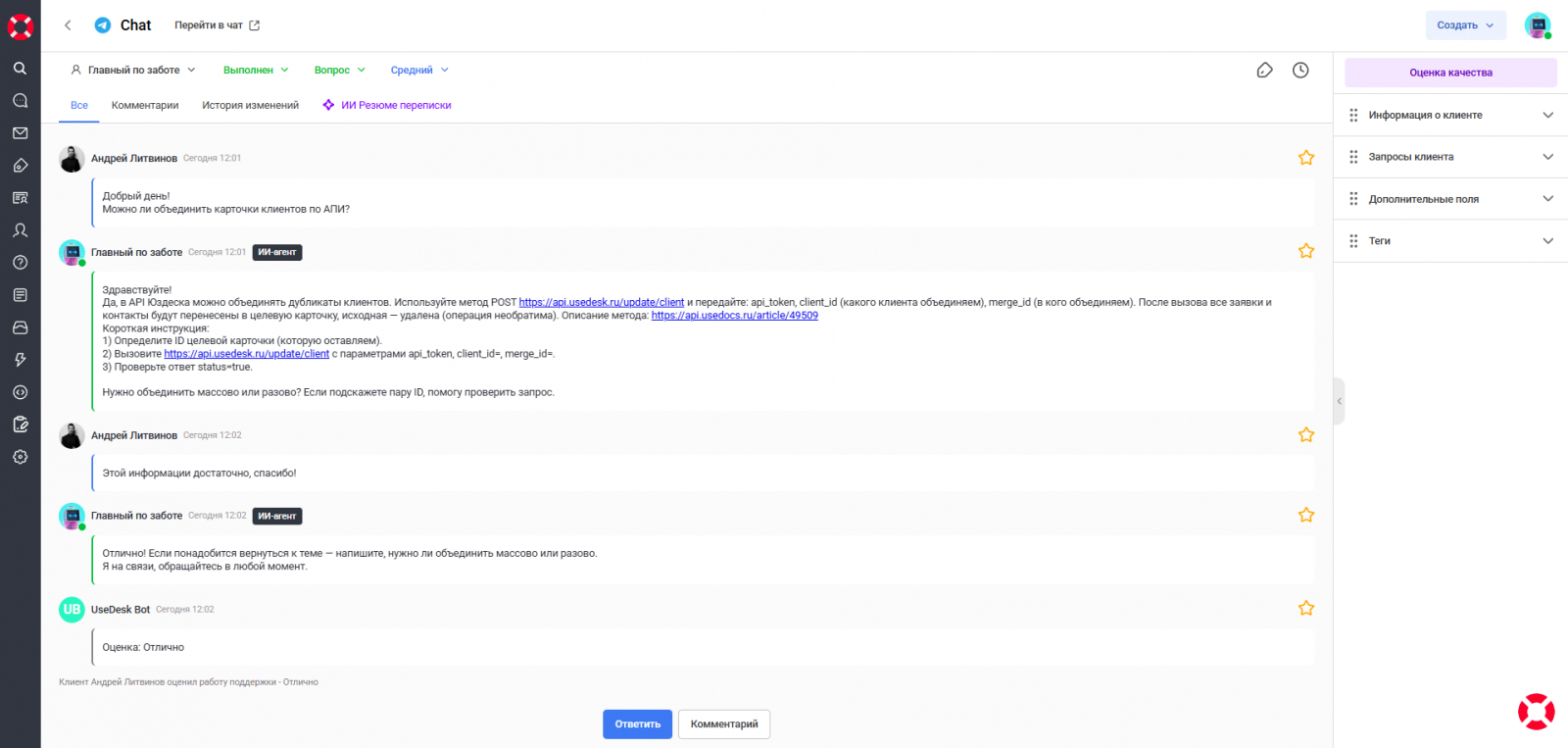Expand the Теги panel
The height and width of the screenshot is (748, 1568).
[x=1450, y=241]
